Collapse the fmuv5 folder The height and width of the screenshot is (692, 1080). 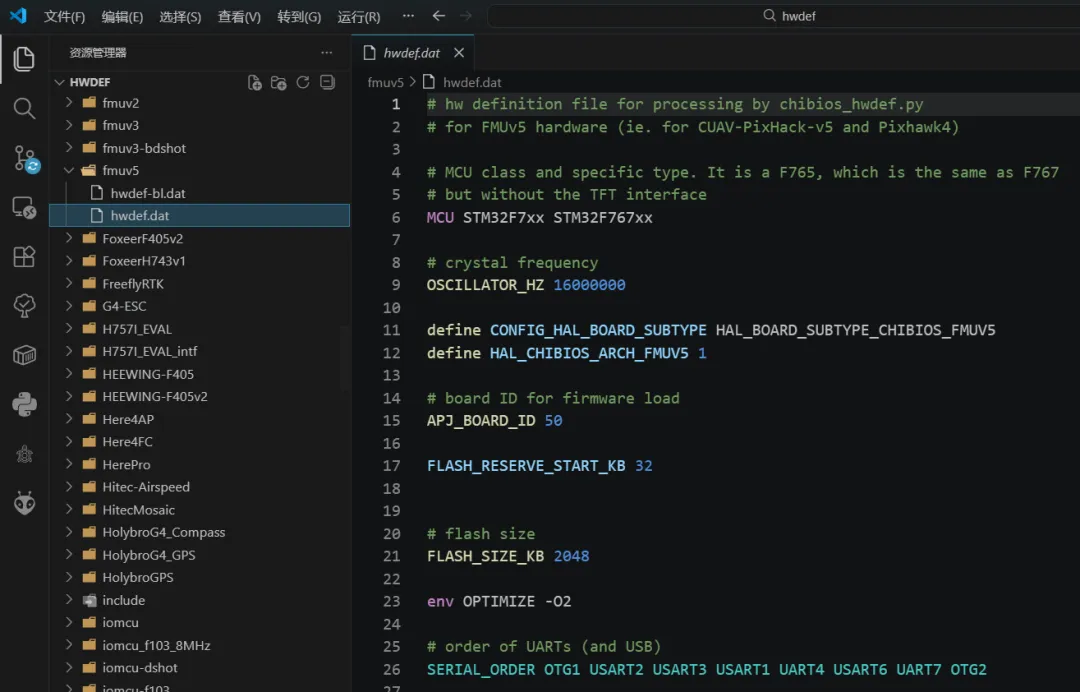(120, 170)
